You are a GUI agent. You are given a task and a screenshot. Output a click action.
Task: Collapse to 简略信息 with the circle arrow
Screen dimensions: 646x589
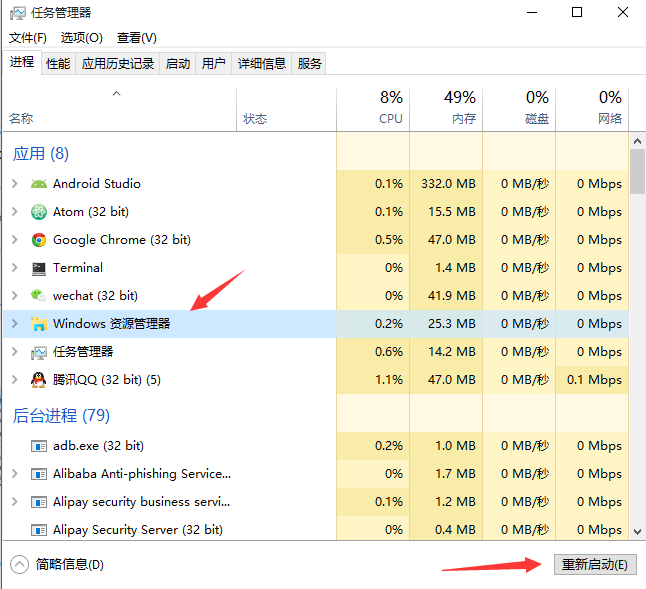point(19,565)
